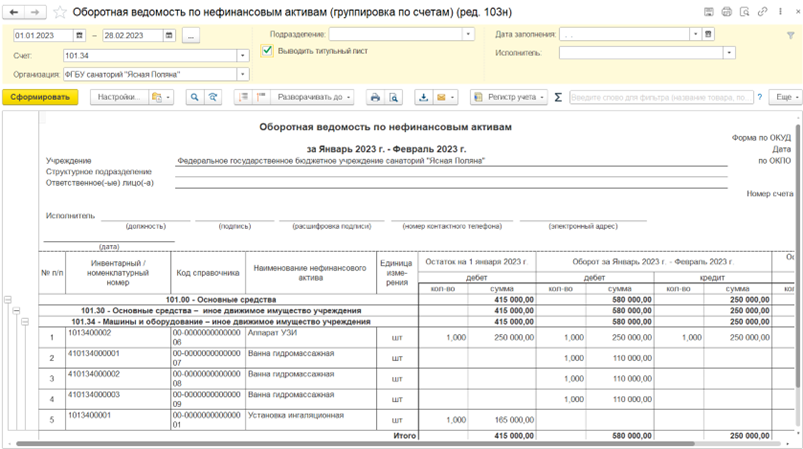
Task: Open the Регистр учета dropdown
Action: click(509, 97)
